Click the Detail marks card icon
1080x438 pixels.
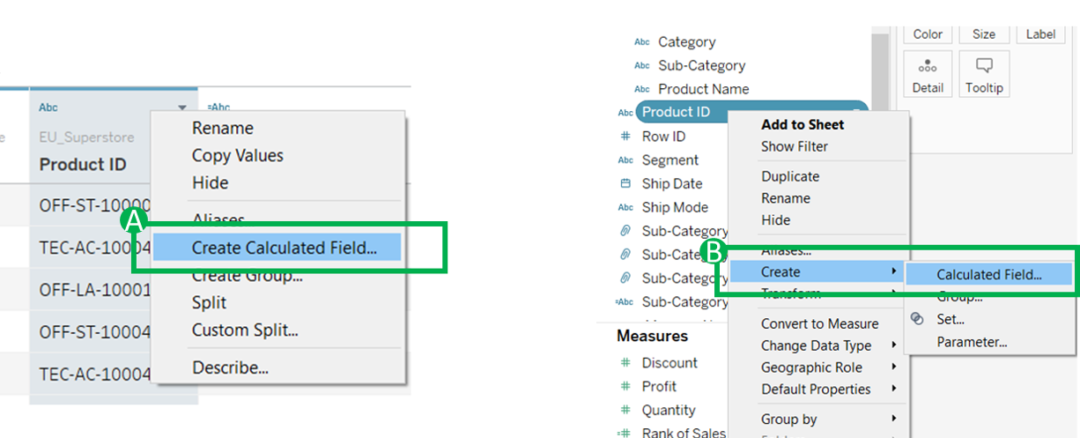927,66
